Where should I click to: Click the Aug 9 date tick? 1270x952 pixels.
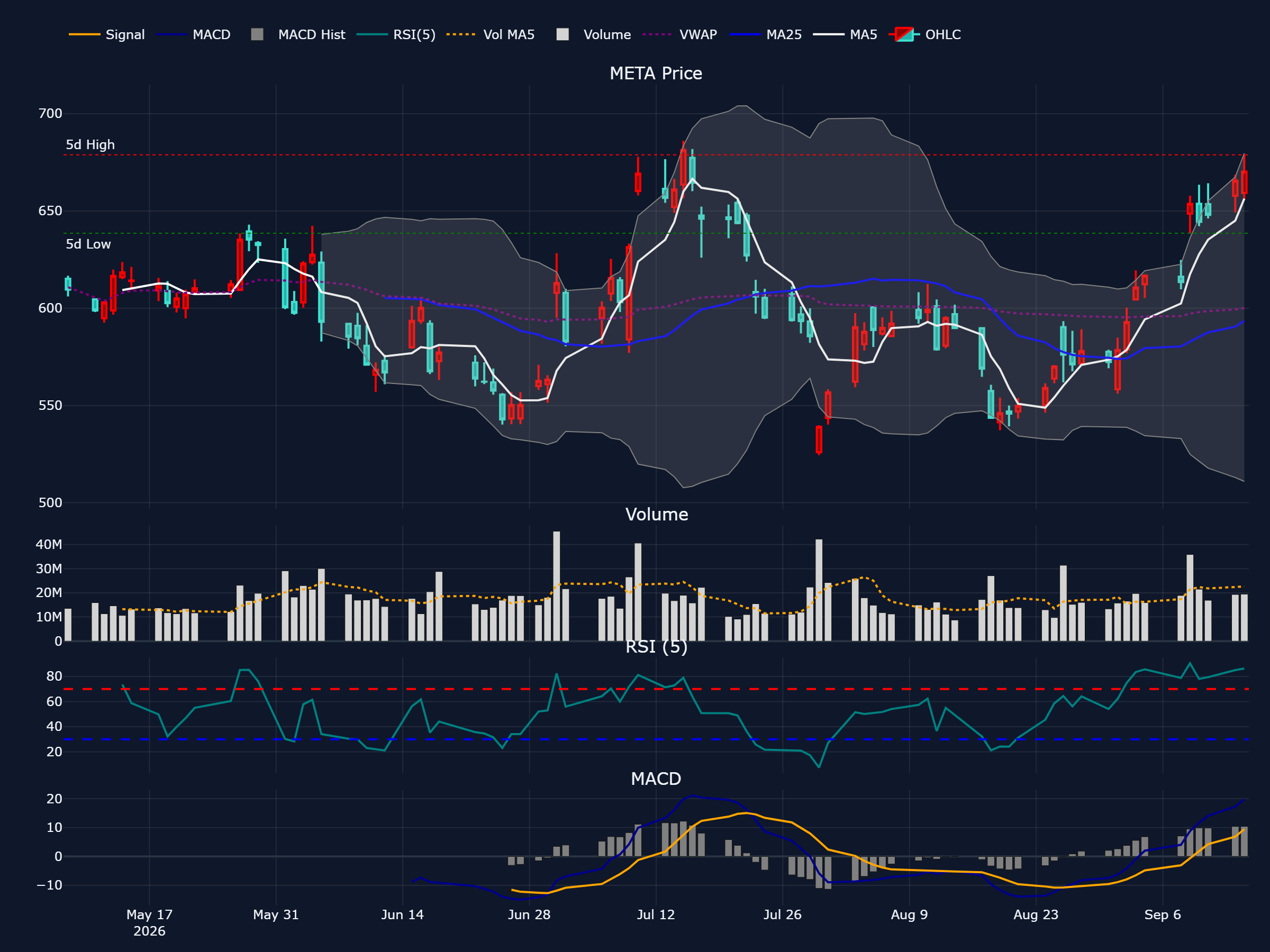910,914
